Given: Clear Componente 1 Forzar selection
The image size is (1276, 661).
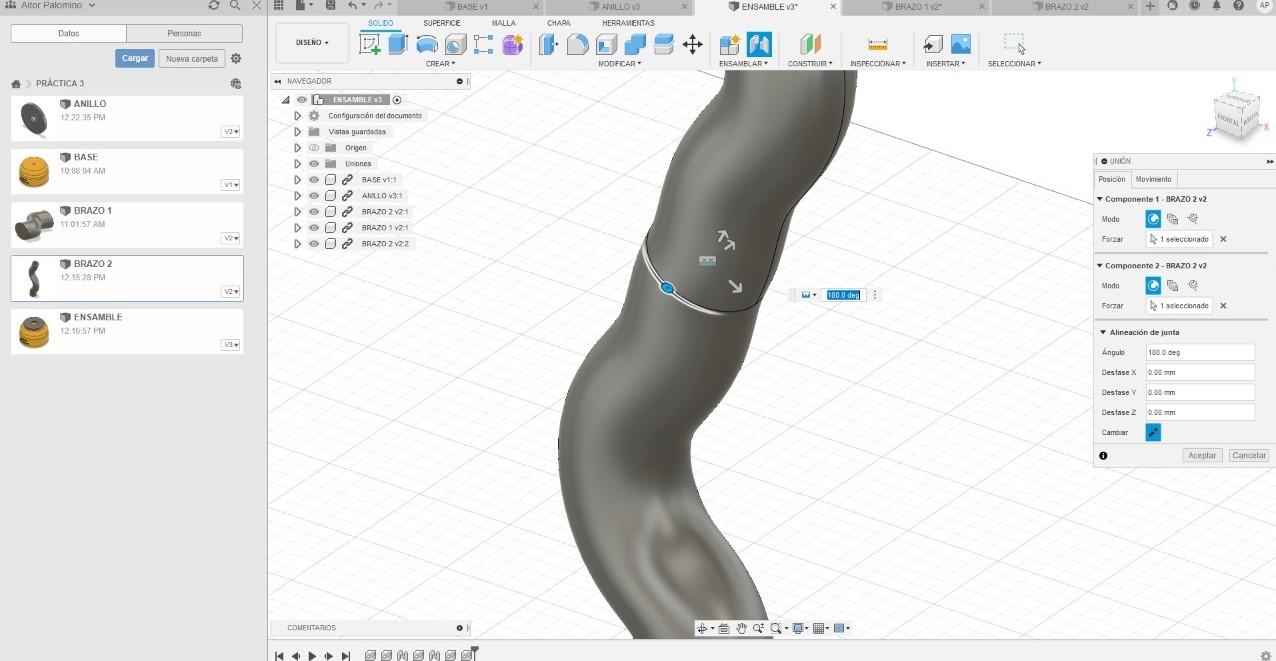Looking at the screenshot, I should tap(1223, 240).
